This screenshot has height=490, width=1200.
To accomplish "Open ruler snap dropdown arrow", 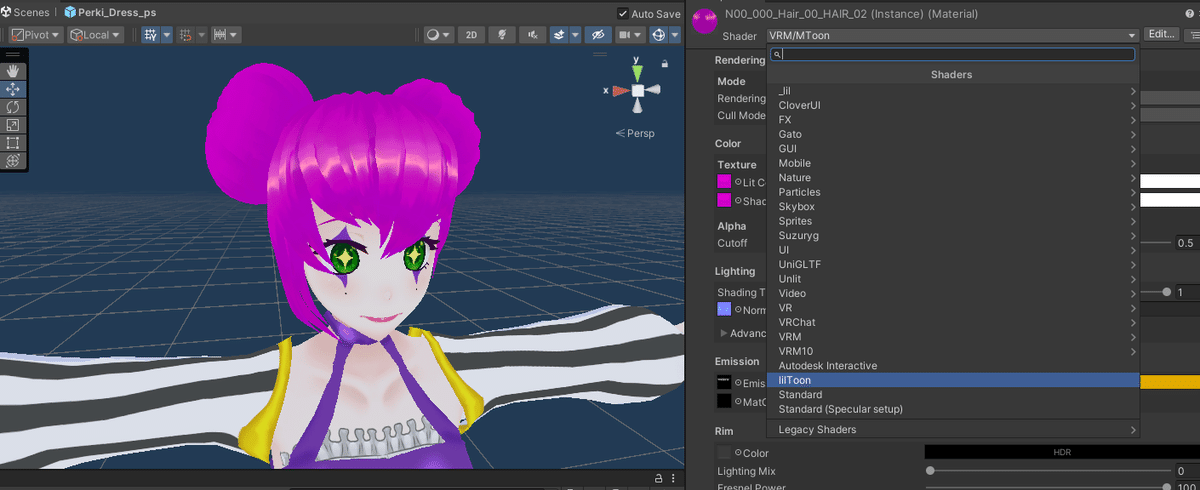I will (x=235, y=34).
